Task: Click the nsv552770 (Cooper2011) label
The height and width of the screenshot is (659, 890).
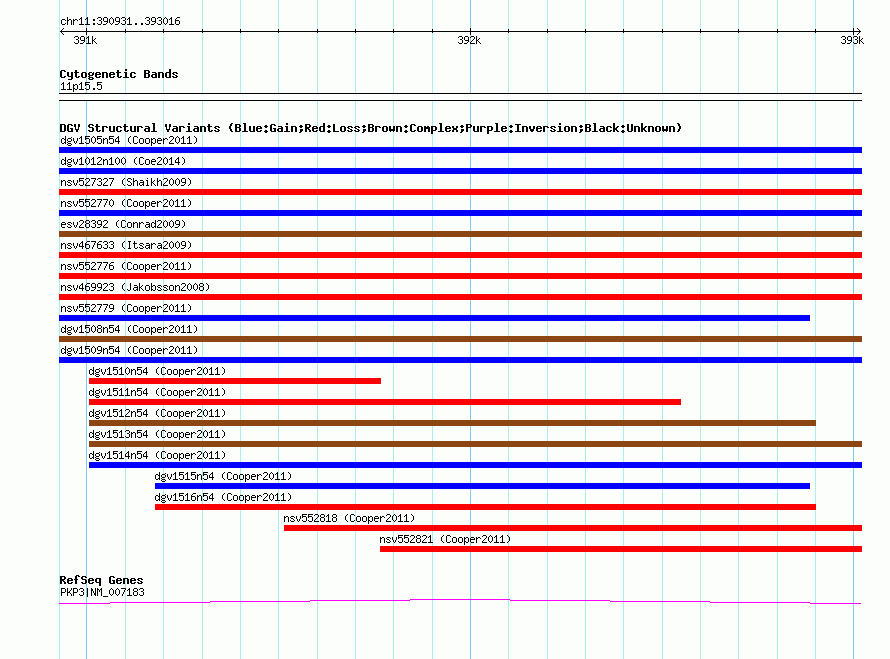Action: click(x=126, y=203)
